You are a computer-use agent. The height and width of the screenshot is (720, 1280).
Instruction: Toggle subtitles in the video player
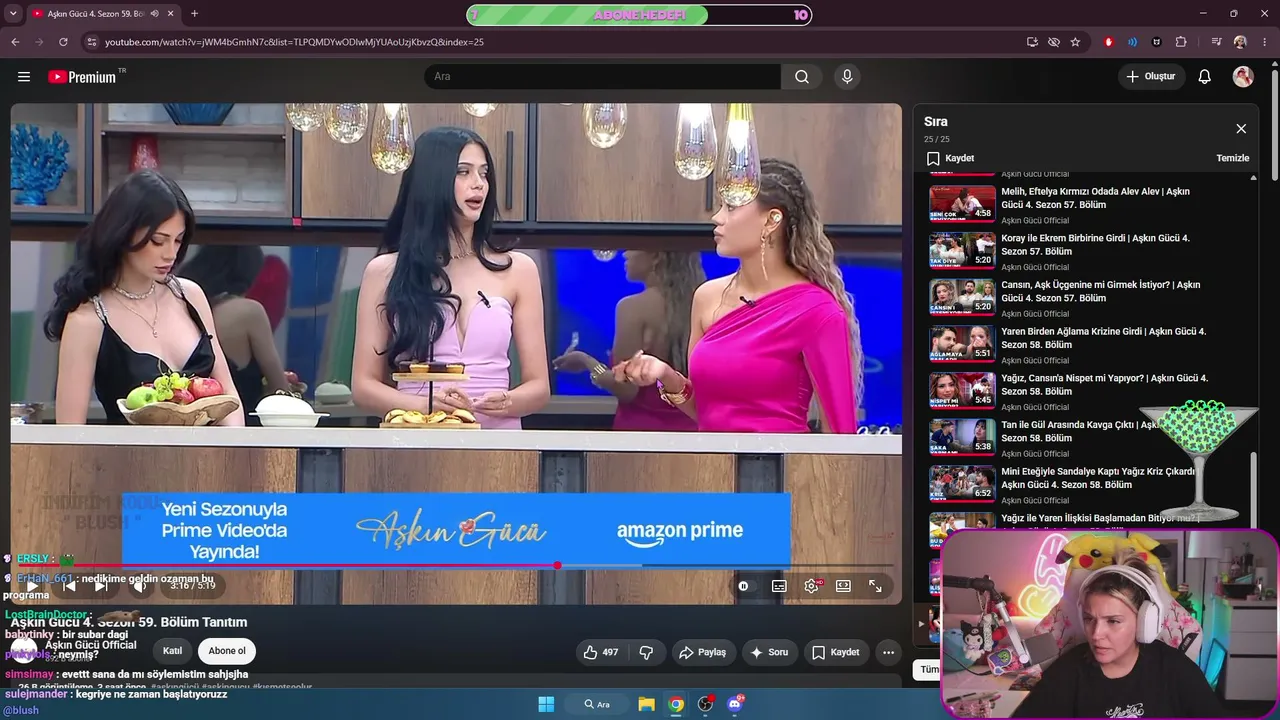tap(779, 586)
